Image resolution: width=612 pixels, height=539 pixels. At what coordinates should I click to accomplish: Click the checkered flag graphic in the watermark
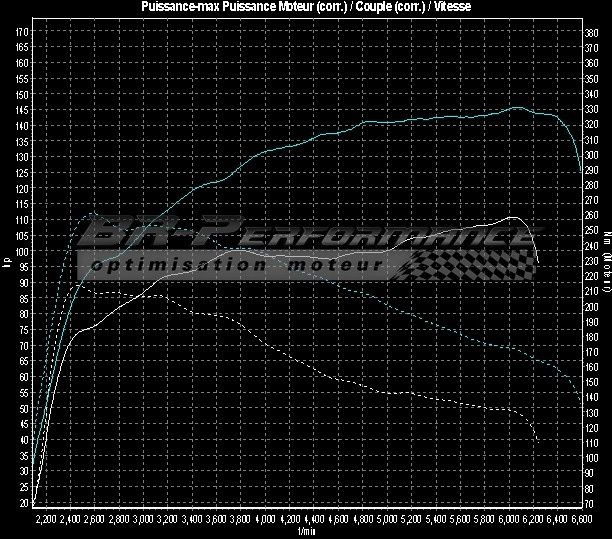click(x=470, y=264)
